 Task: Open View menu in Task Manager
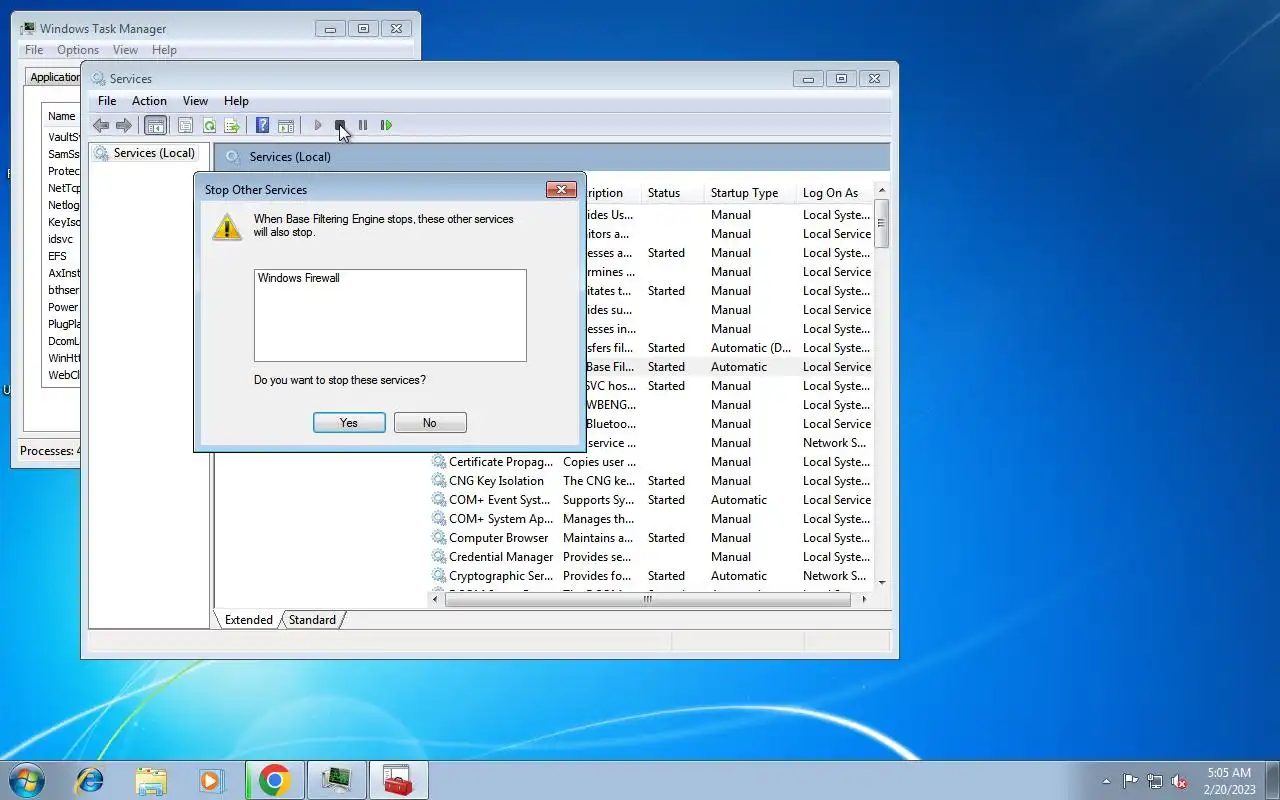(125, 50)
